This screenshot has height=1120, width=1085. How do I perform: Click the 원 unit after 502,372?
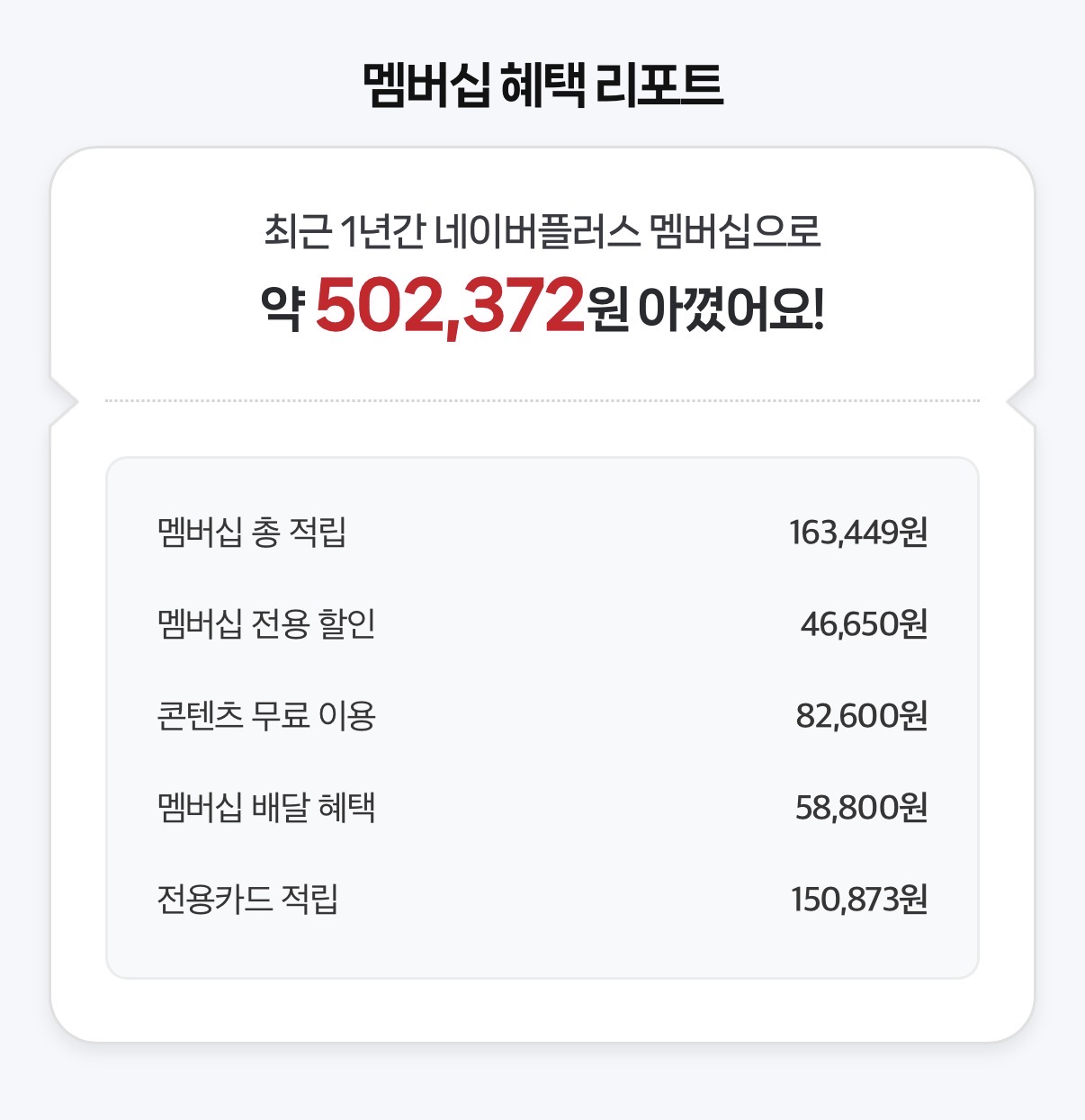(x=608, y=310)
